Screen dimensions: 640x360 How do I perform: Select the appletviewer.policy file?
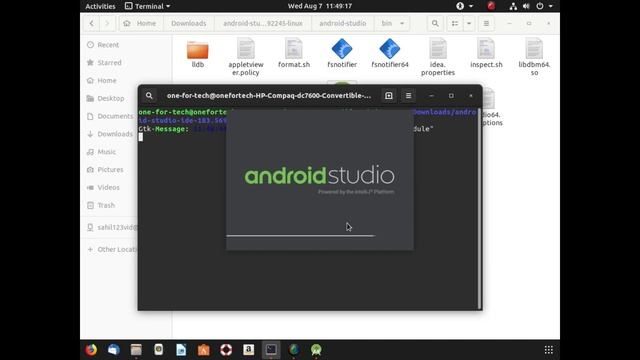click(246, 57)
